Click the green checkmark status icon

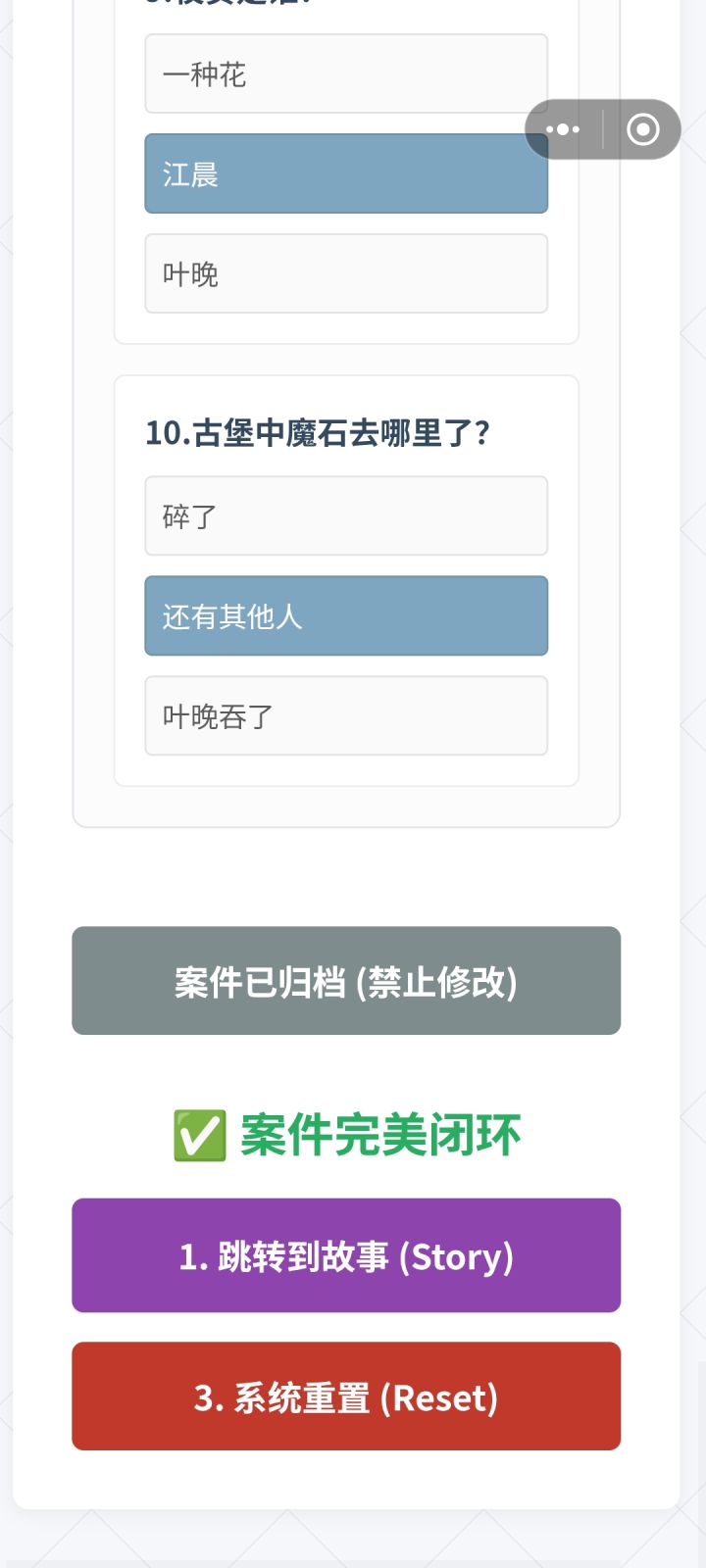point(200,1136)
